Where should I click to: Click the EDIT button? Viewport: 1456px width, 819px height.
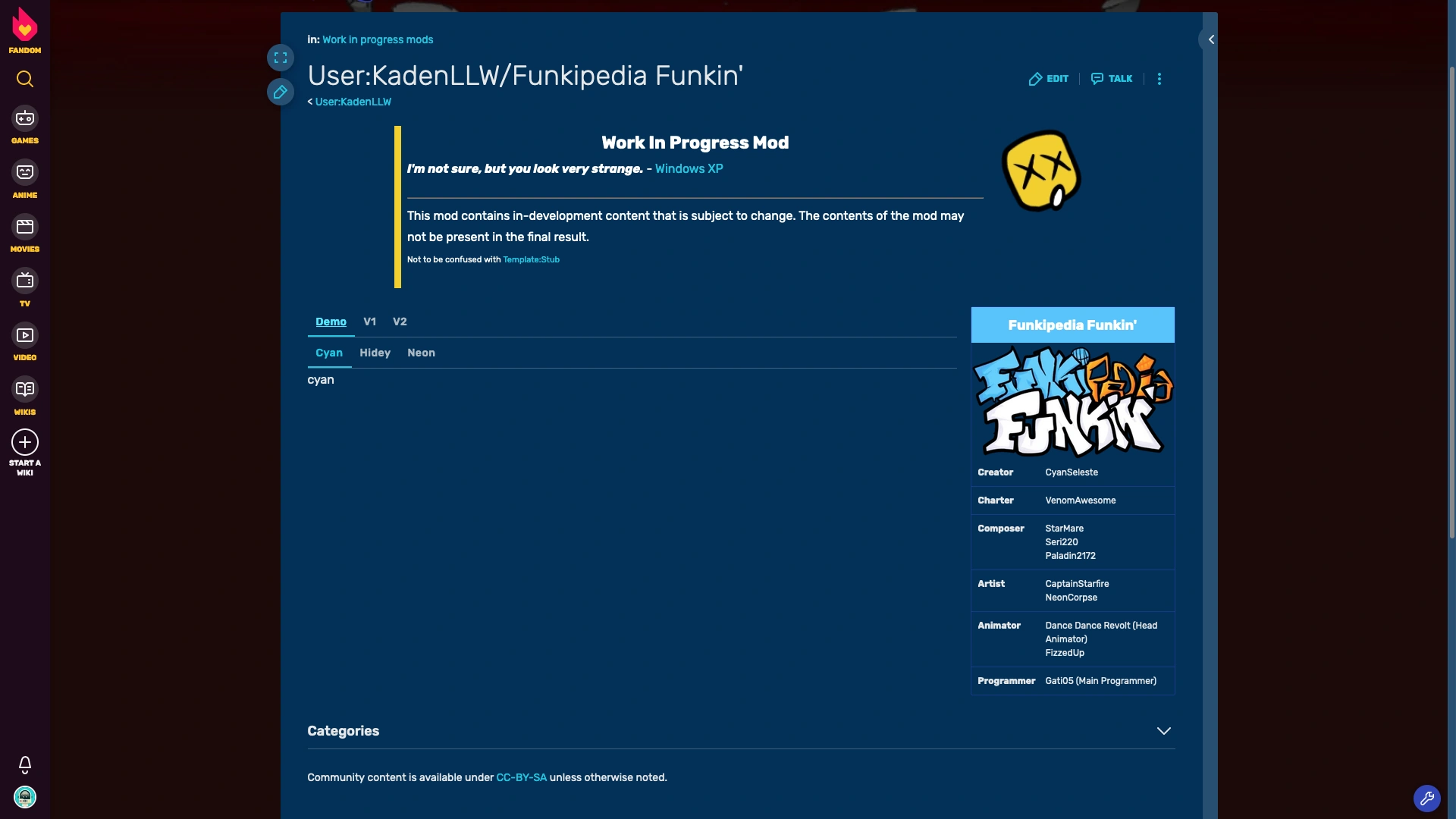pos(1049,79)
